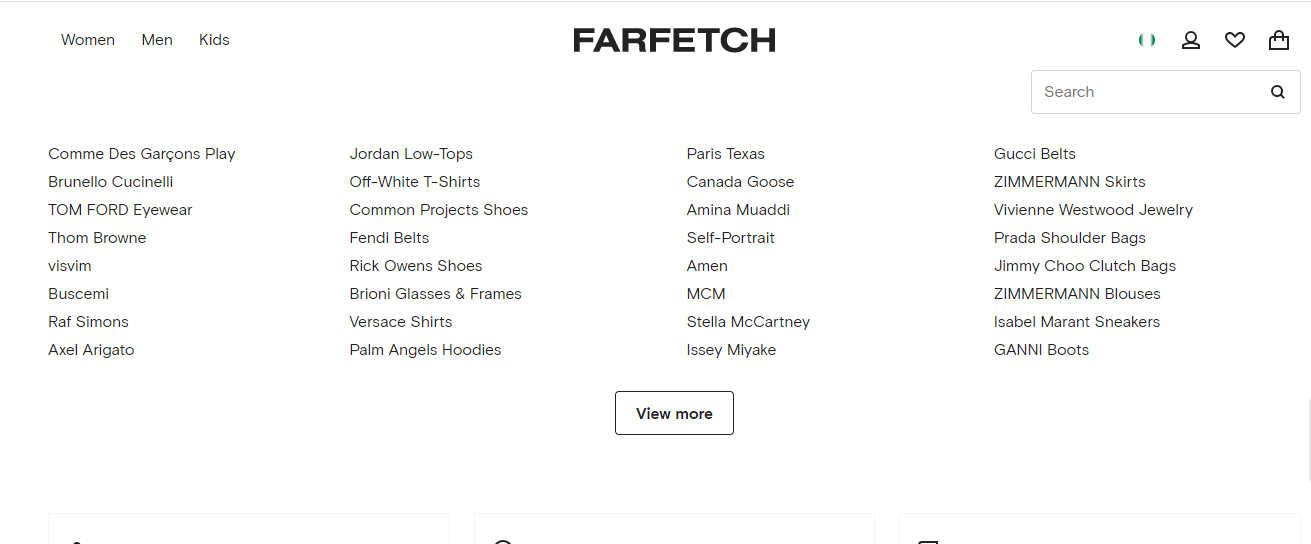The image size is (1311, 544).
Task: Open Comme Des Garçons Play link
Action: pos(142,154)
